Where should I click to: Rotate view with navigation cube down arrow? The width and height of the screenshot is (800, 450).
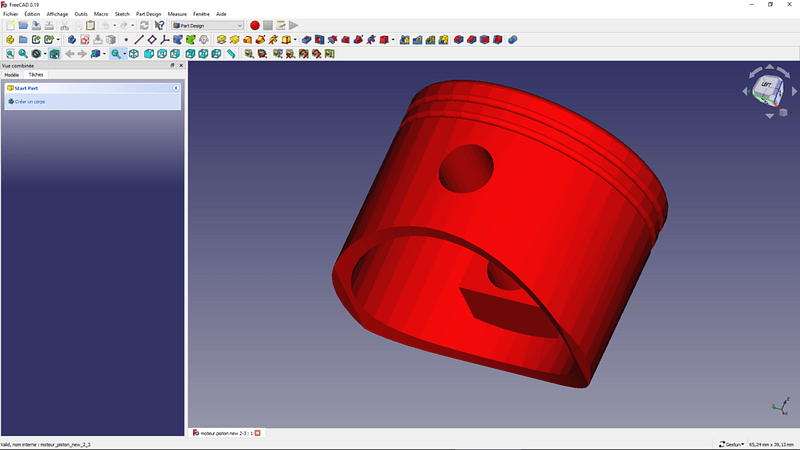pyautogui.click(x=769, y=116)
